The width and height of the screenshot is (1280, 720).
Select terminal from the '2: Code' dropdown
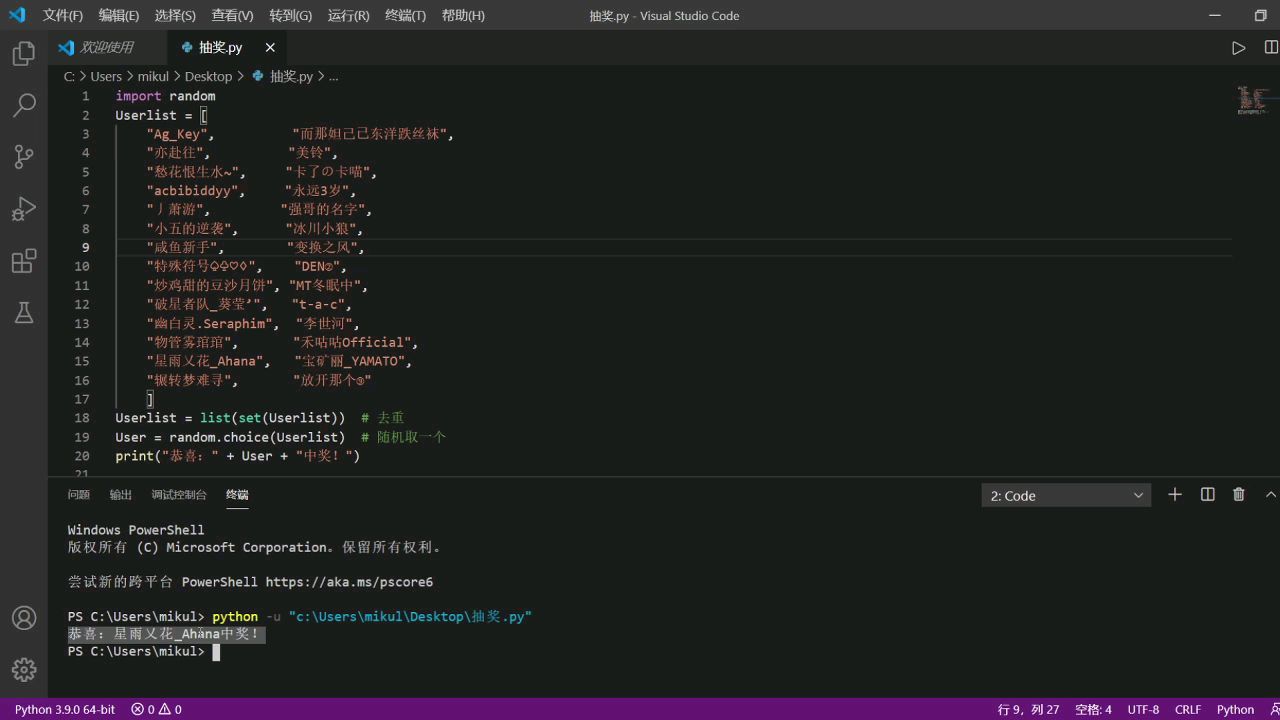pos(1066,495)
